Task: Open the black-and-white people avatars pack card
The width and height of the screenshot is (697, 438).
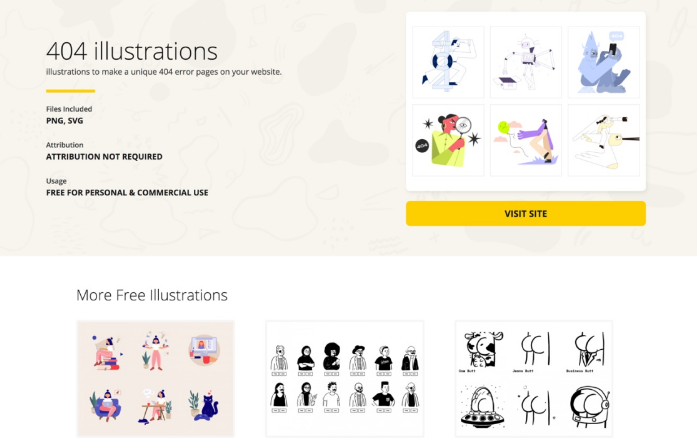Action: [344, 378]
